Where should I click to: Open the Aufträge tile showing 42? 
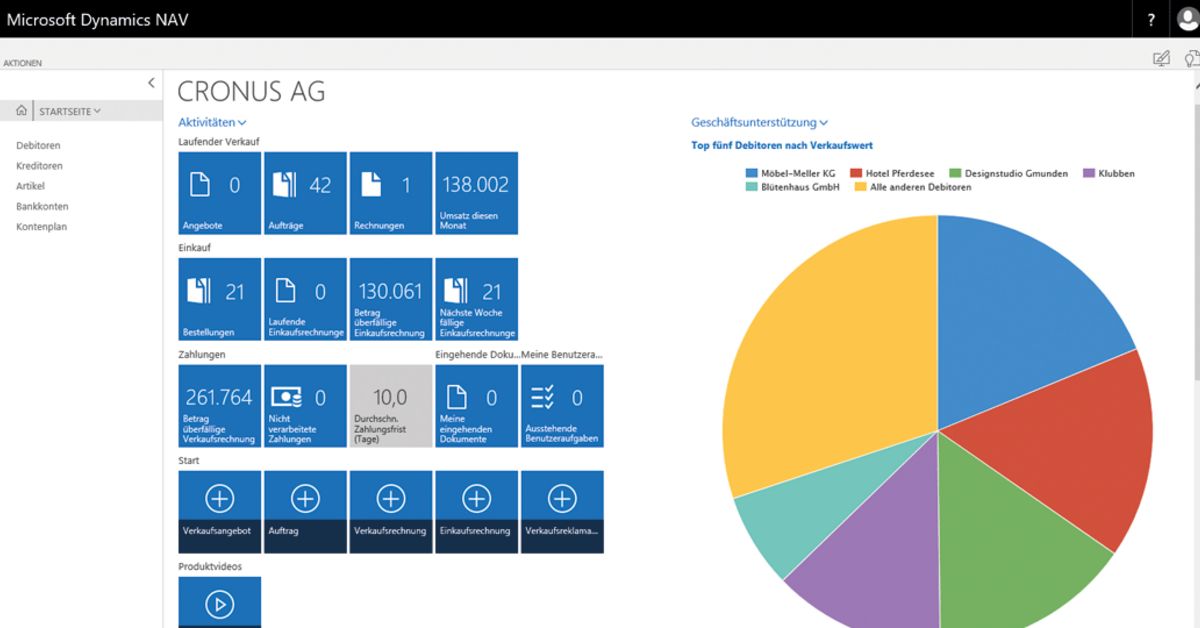305,193
